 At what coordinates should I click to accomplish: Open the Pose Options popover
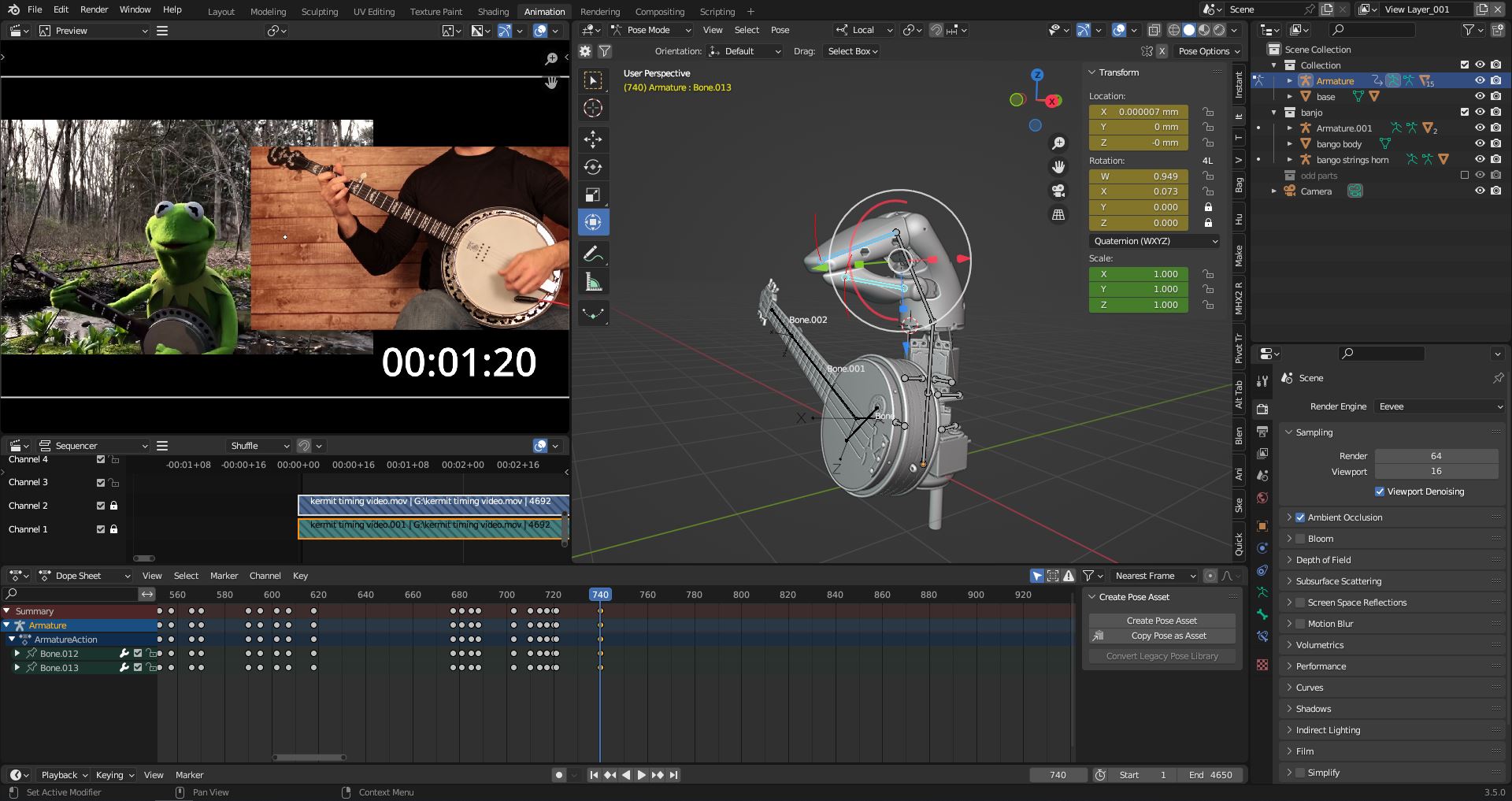(x=1209, y=51)
